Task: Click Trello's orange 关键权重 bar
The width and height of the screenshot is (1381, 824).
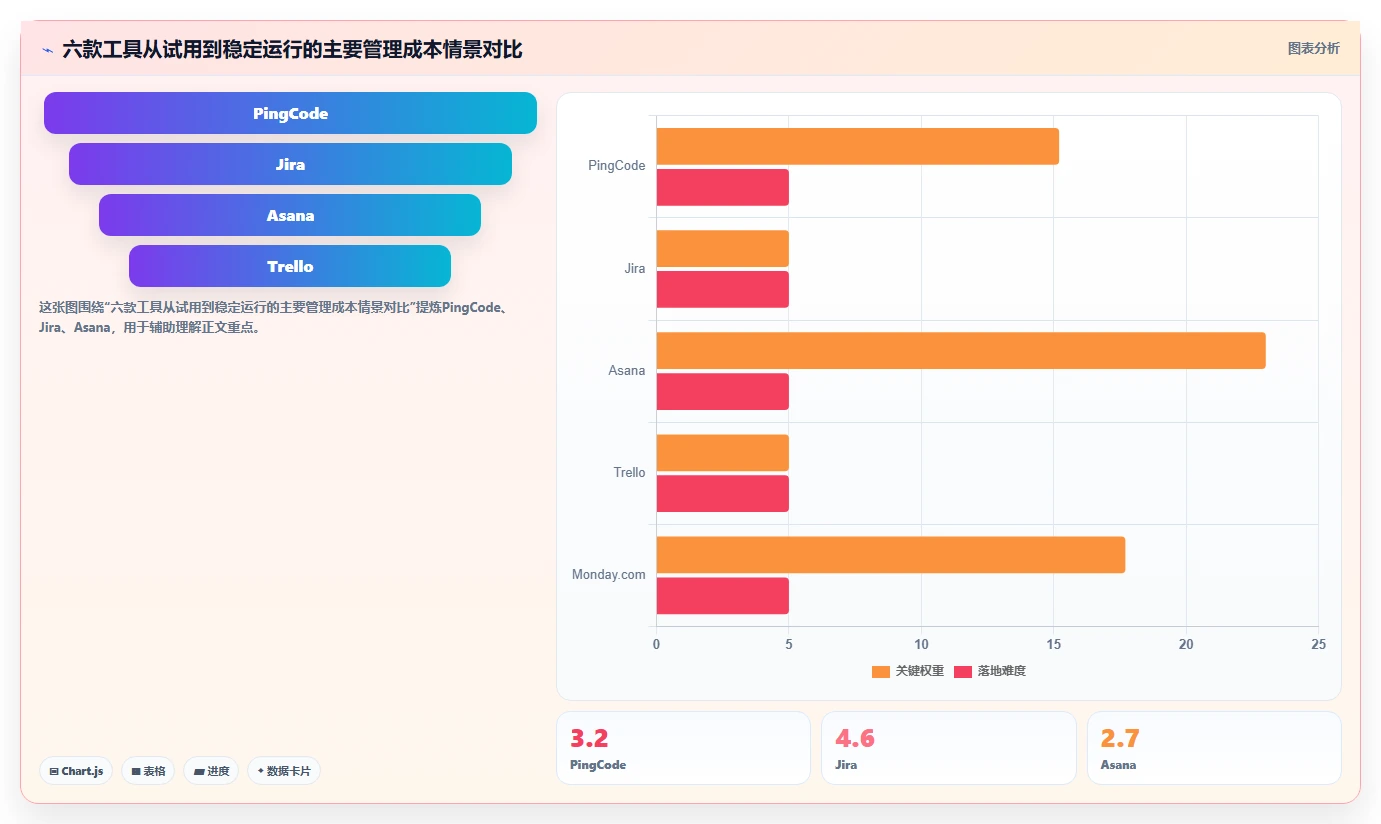Action: click(x=722, y=452)
